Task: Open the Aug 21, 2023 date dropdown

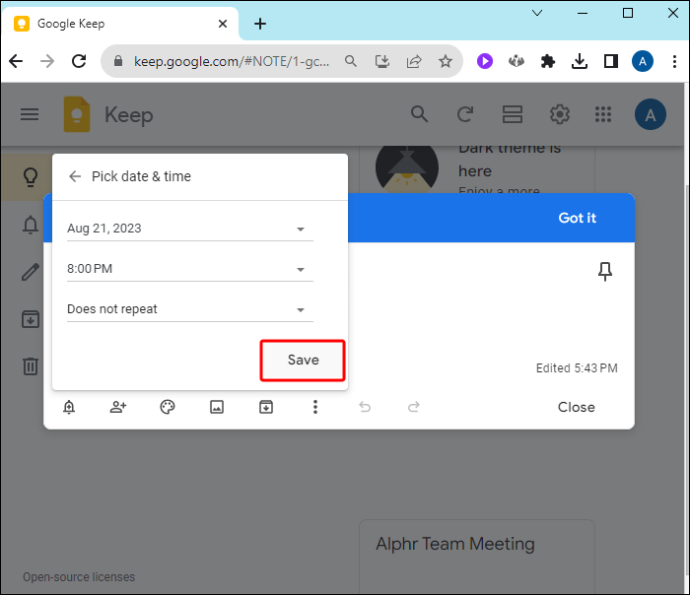Action: coord(190,229)
